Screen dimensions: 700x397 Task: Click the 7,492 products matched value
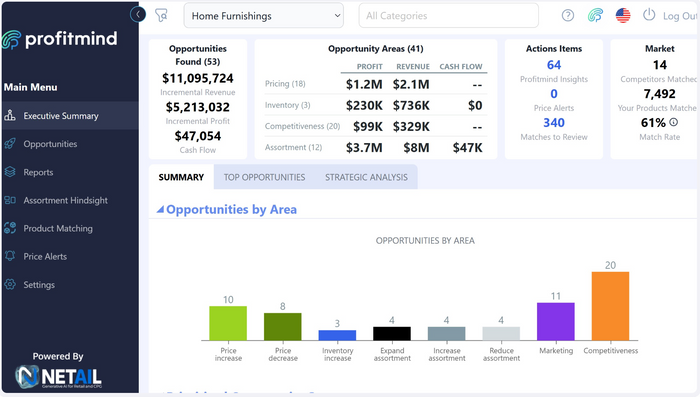[659, 94]
